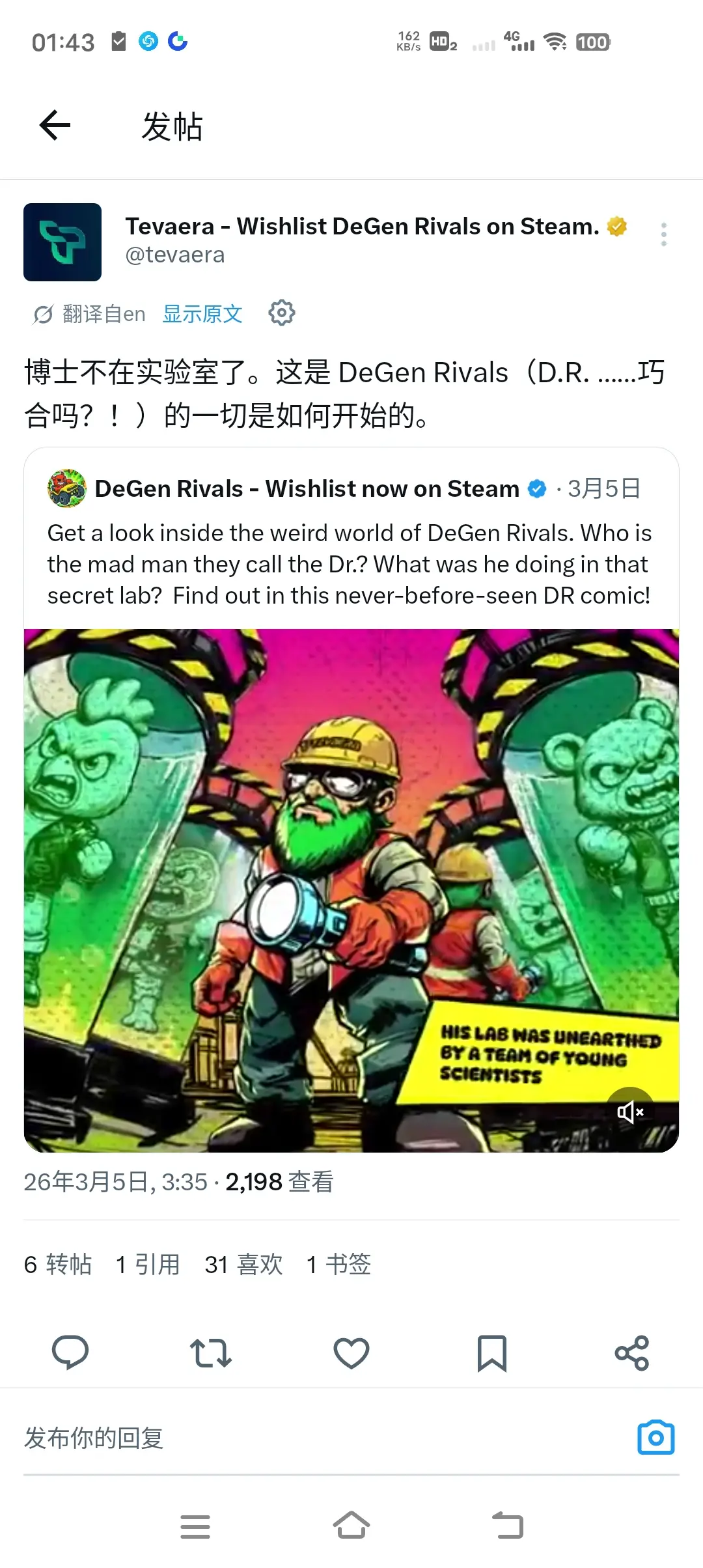Image resolution: width=703 pixels, height=1568 pixels.
Task: Open the Tevaera profile avatar
Action: tap(62, 242)
